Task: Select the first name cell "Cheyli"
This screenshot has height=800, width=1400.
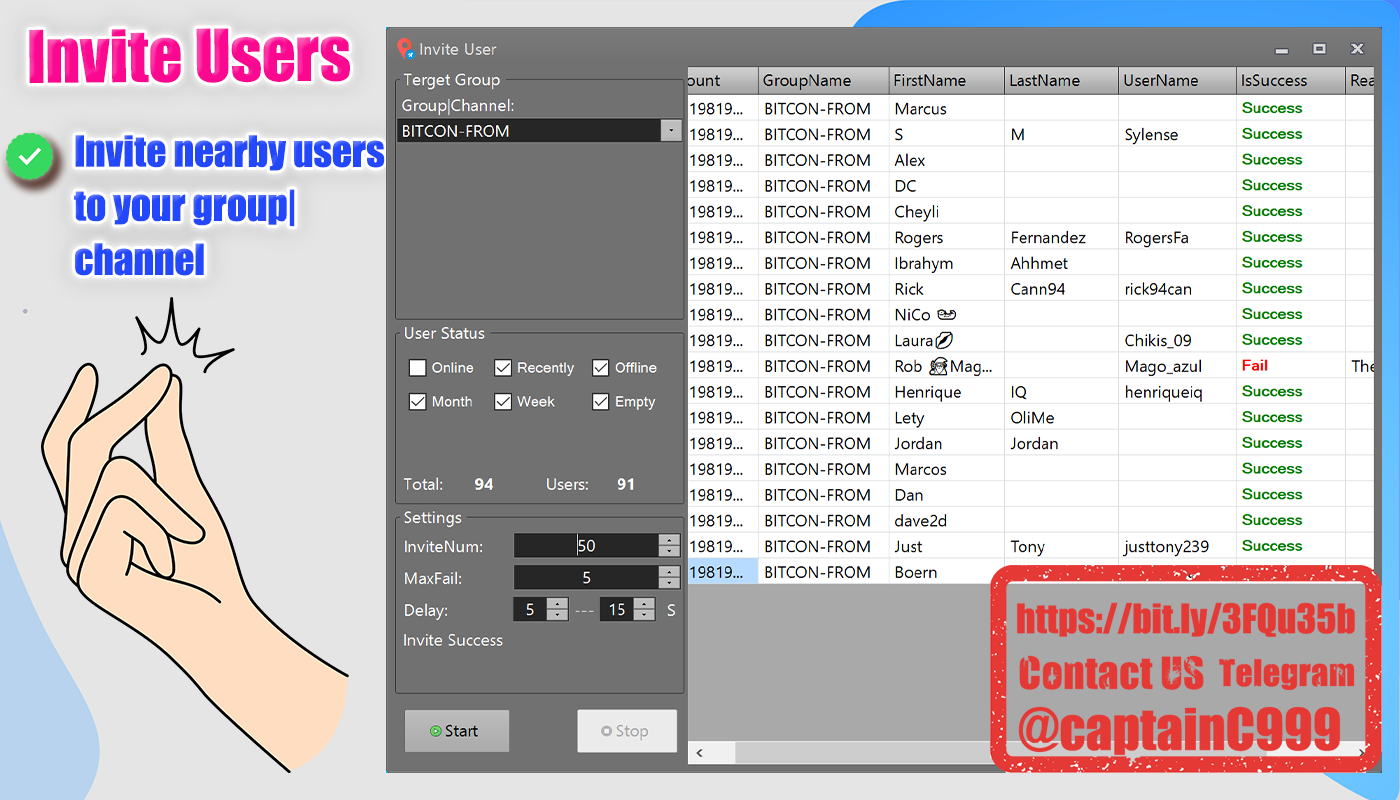Action: click(x=947, y=212)
